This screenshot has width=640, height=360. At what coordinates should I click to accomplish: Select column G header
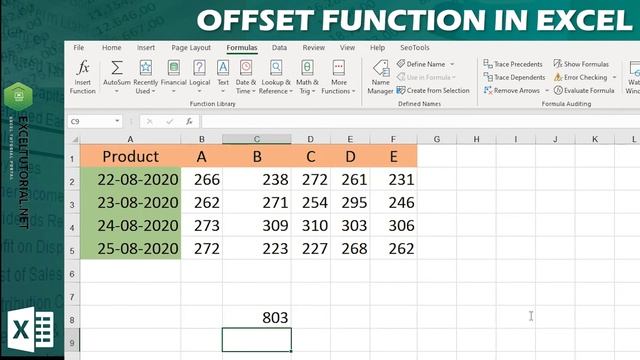(x=437, y=139)
